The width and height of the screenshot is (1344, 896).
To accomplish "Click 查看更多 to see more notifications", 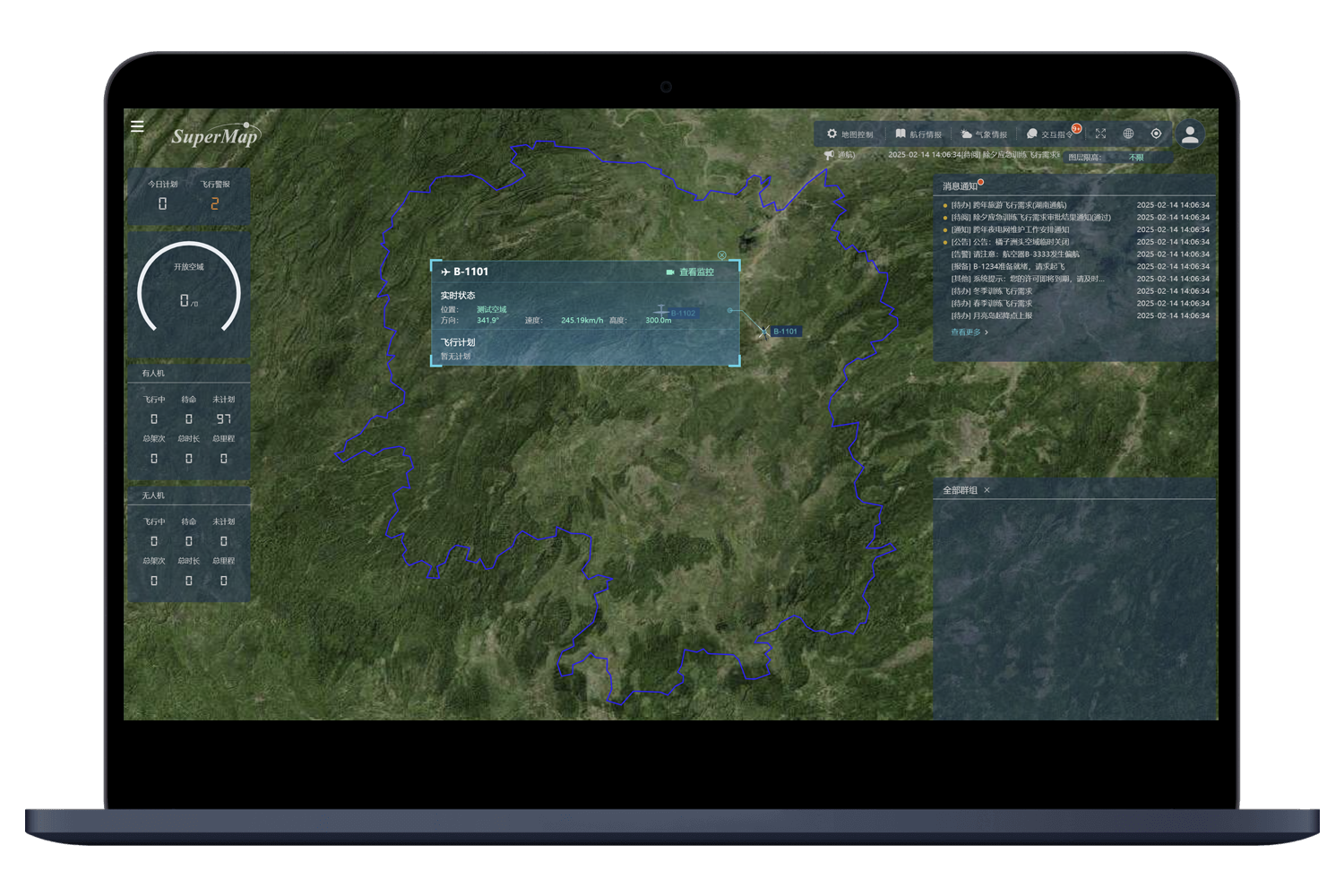I will tap(969, 332).
